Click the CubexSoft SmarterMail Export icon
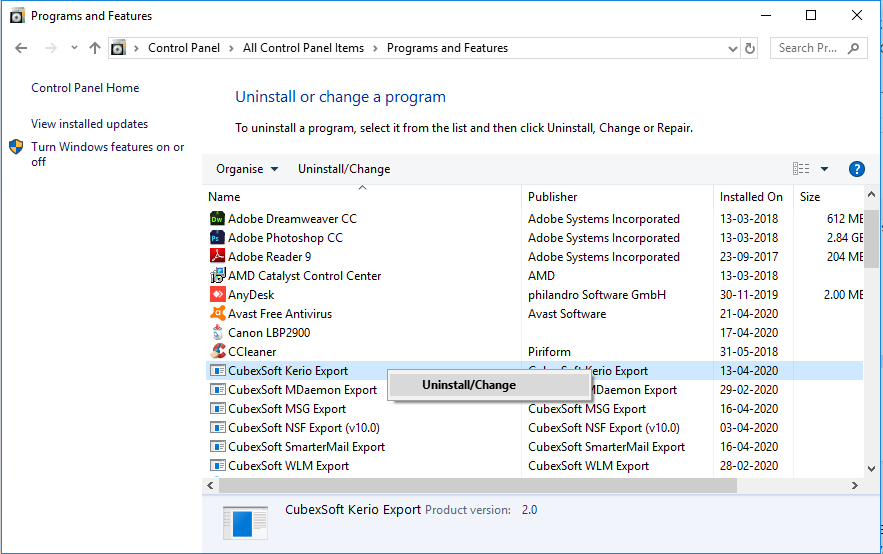The image size is (883, 554). 217,446
